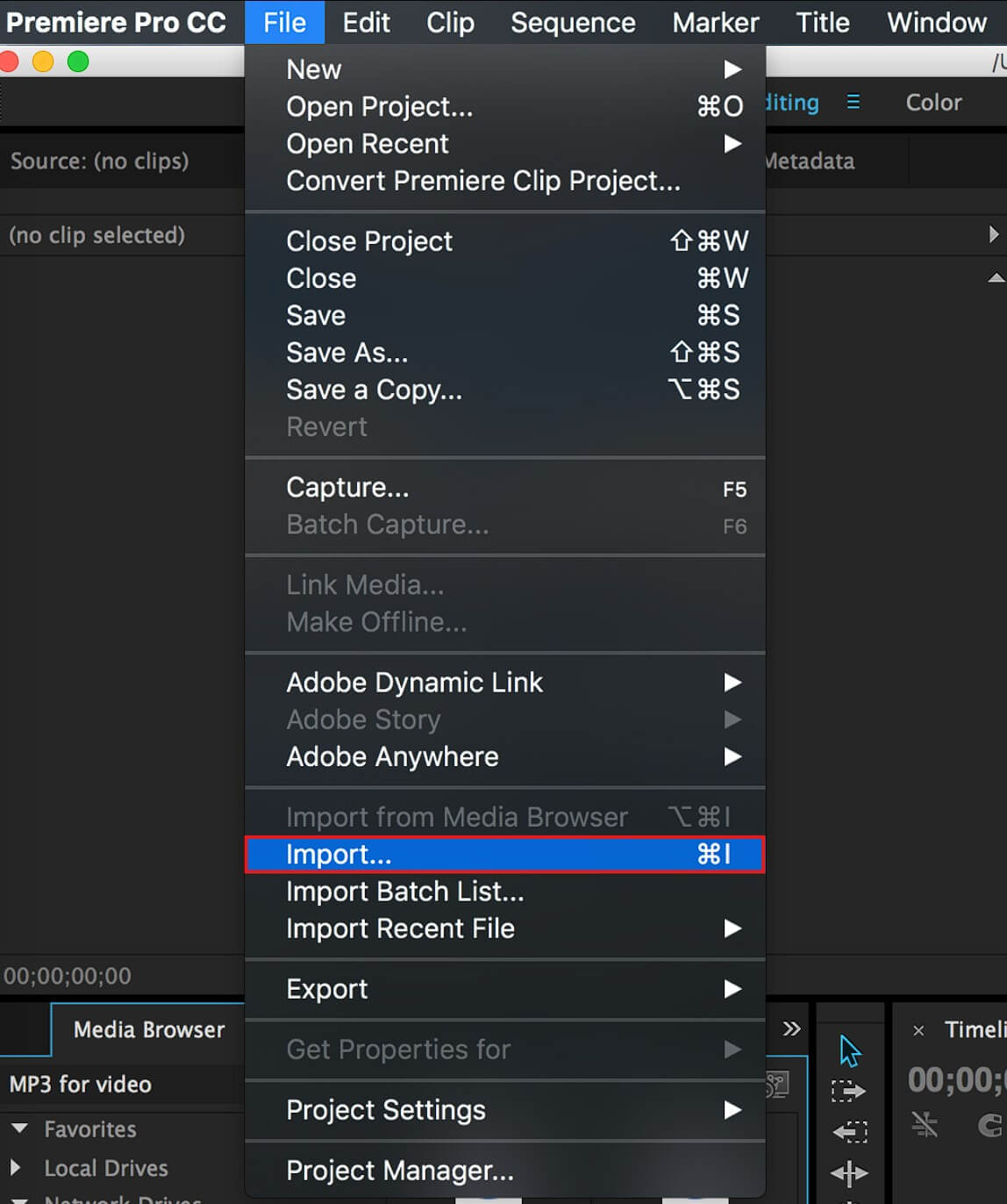1007x1204 pixels.
Task: Collapse the Favorites tree in Media Browser
Action: (x=19, y=1129)
